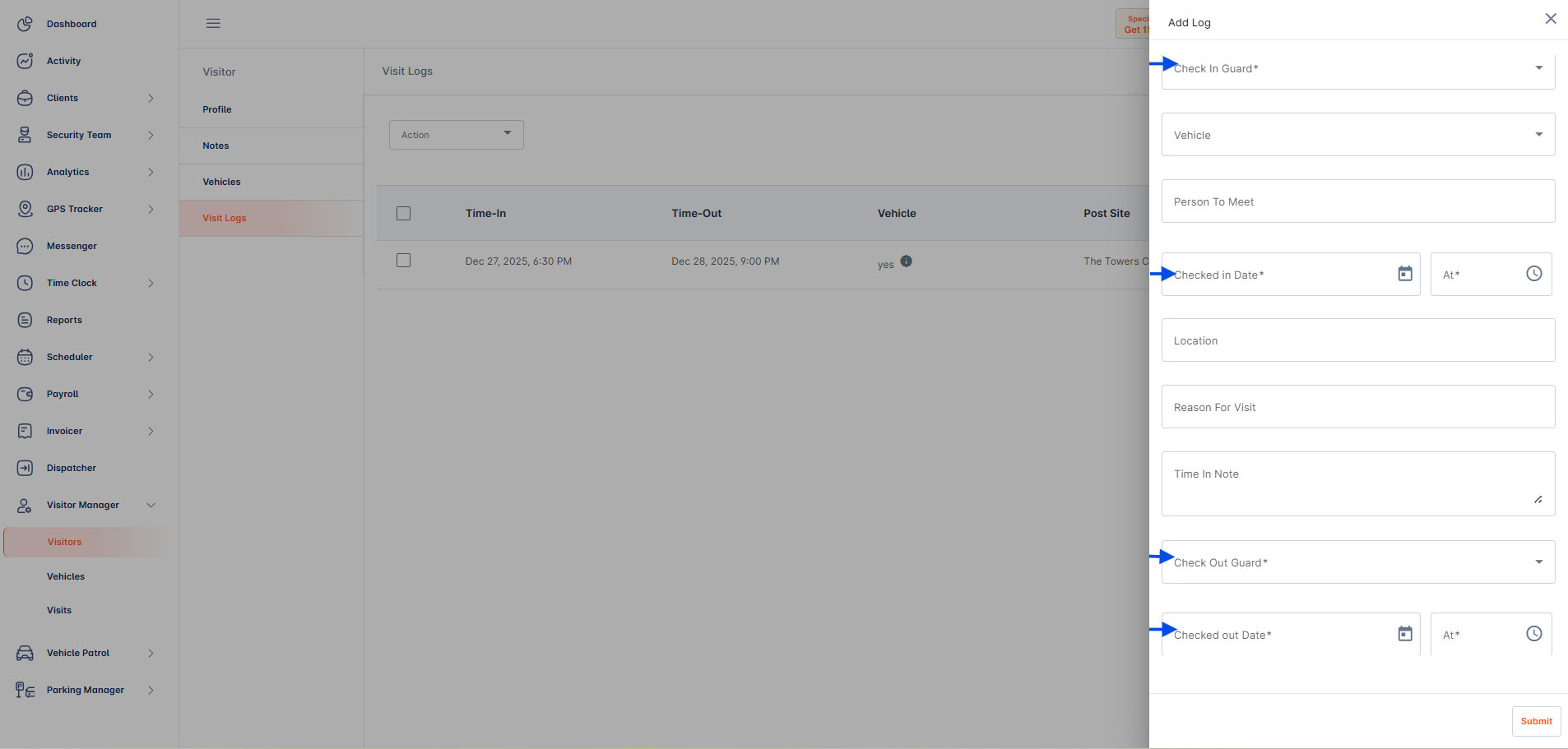Viewport: 1568px width, 749px height.
Task: Click the Scheduler calendar icon
Action: (25, 357)
